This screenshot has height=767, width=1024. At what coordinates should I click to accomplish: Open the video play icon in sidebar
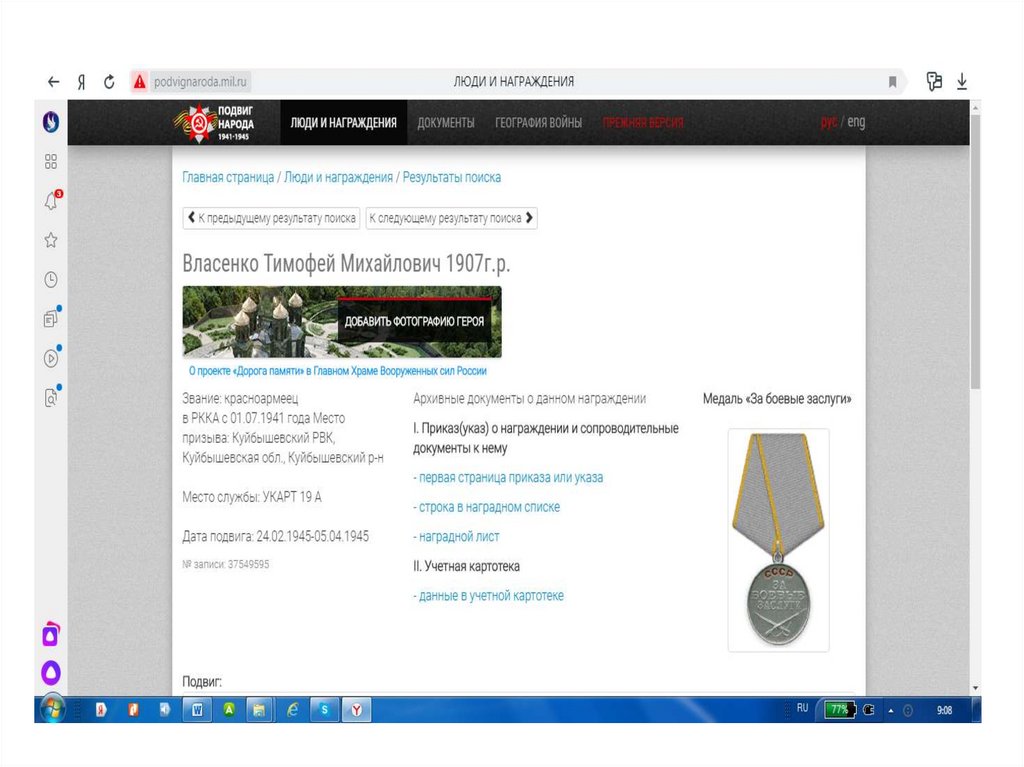click(x=51, y=358)
